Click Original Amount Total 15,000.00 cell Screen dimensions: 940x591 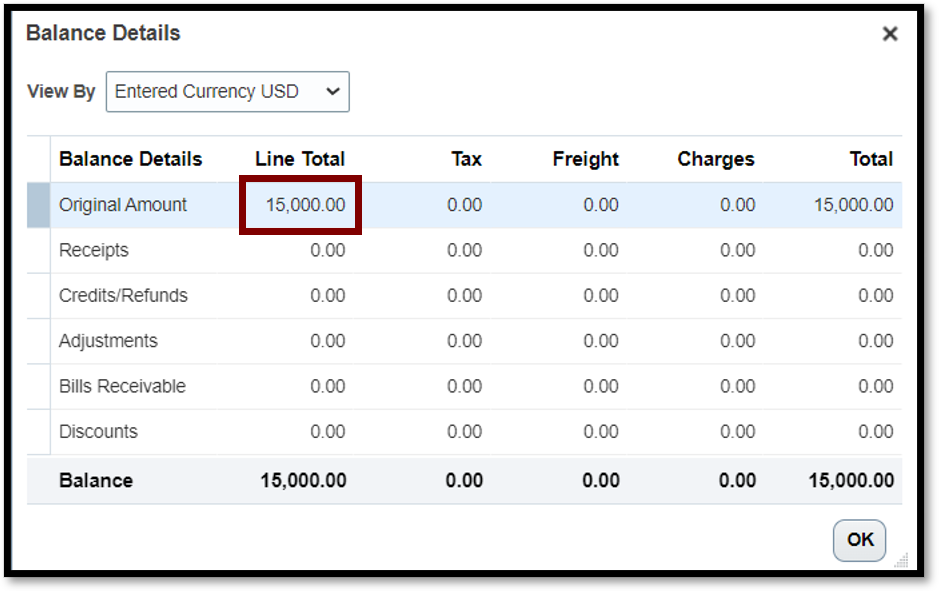pos(854,205)
